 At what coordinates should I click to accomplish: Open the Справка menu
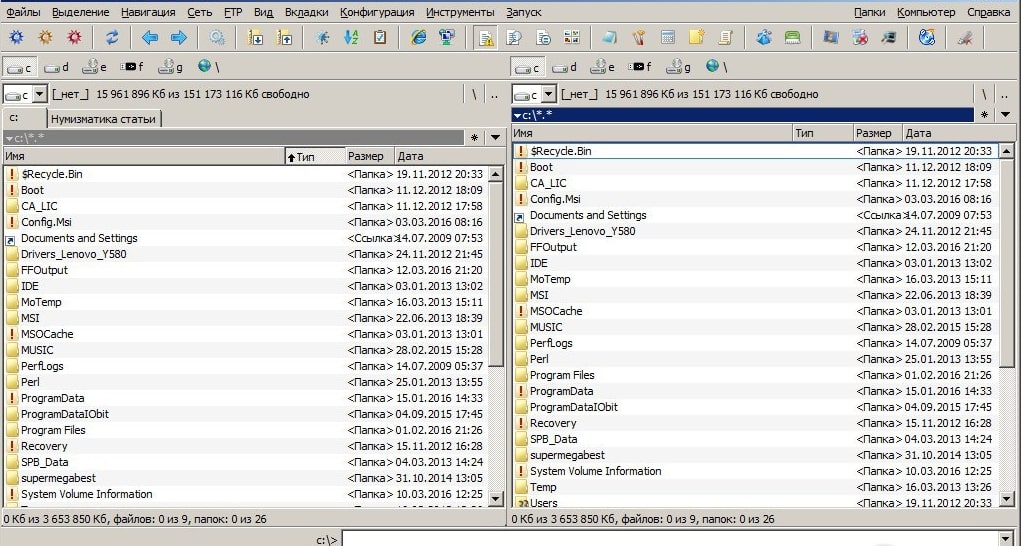click(x=988, y=12)
